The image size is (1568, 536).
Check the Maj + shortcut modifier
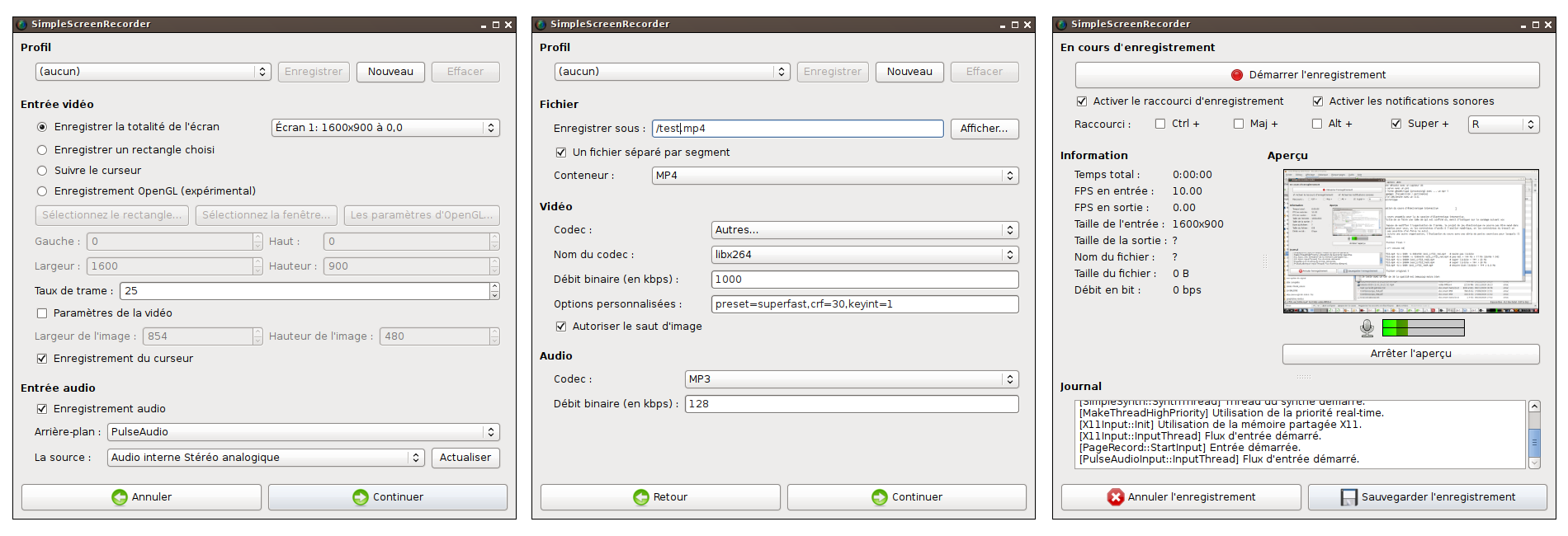[x=1239, y=124]
